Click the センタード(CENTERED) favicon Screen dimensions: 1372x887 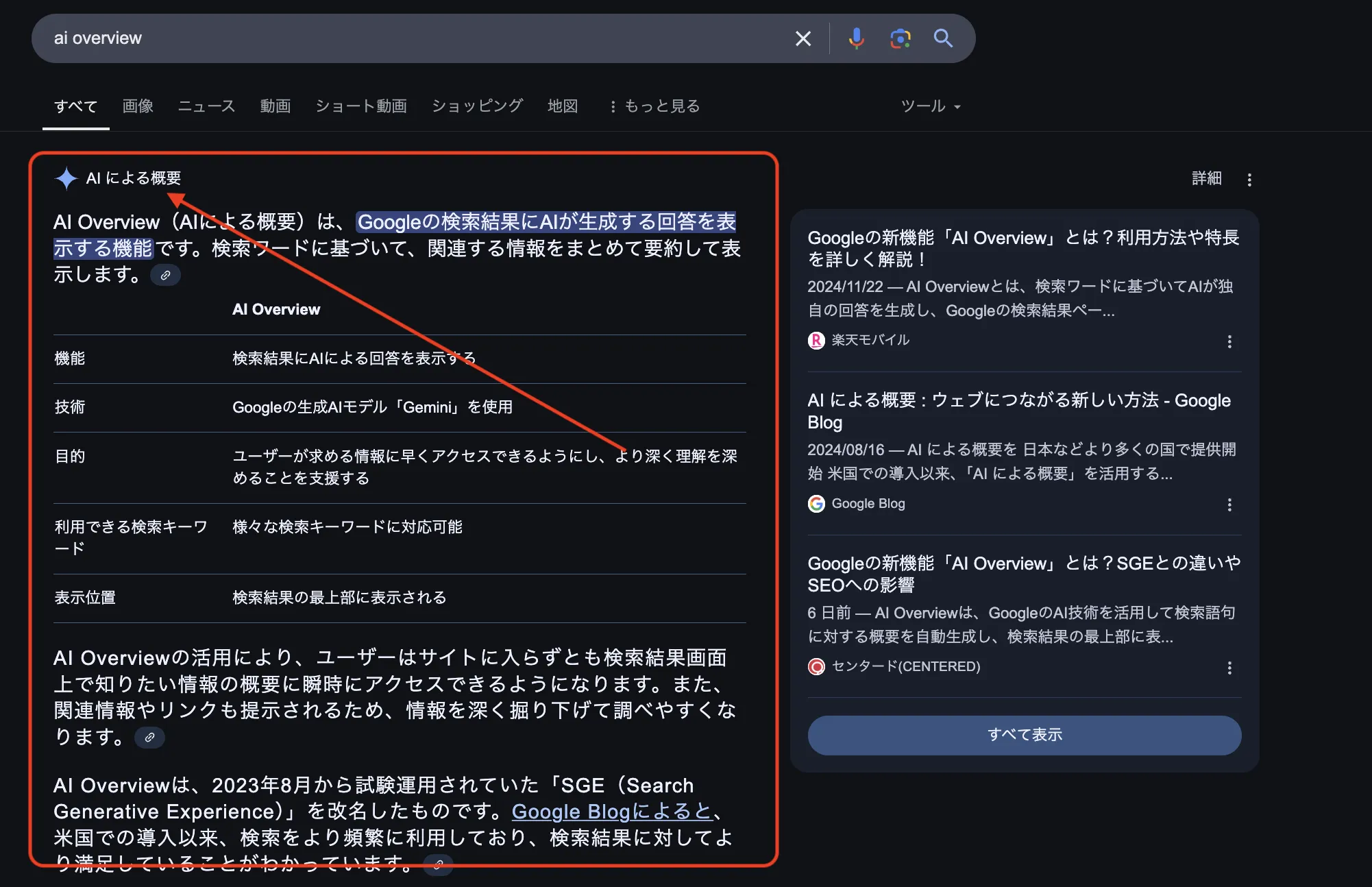point(816,666)
